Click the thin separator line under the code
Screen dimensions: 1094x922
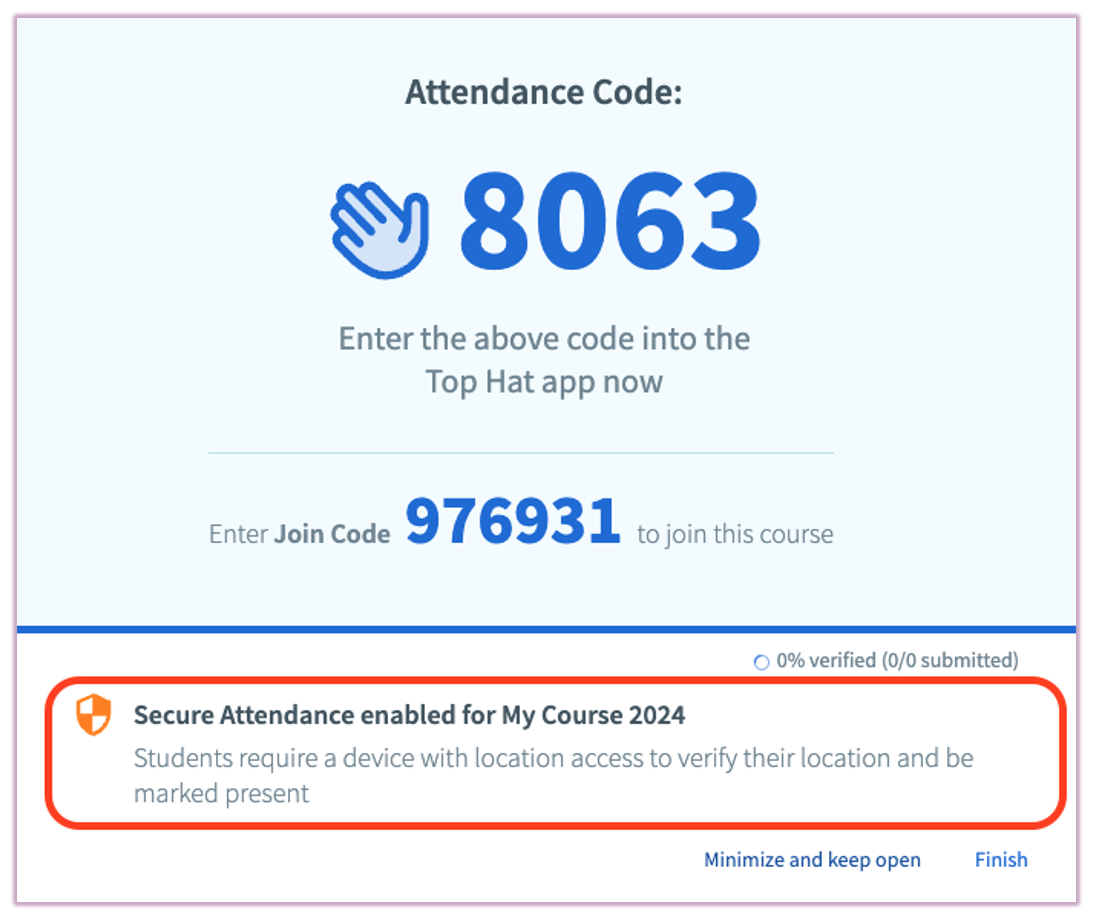point(520,454)
